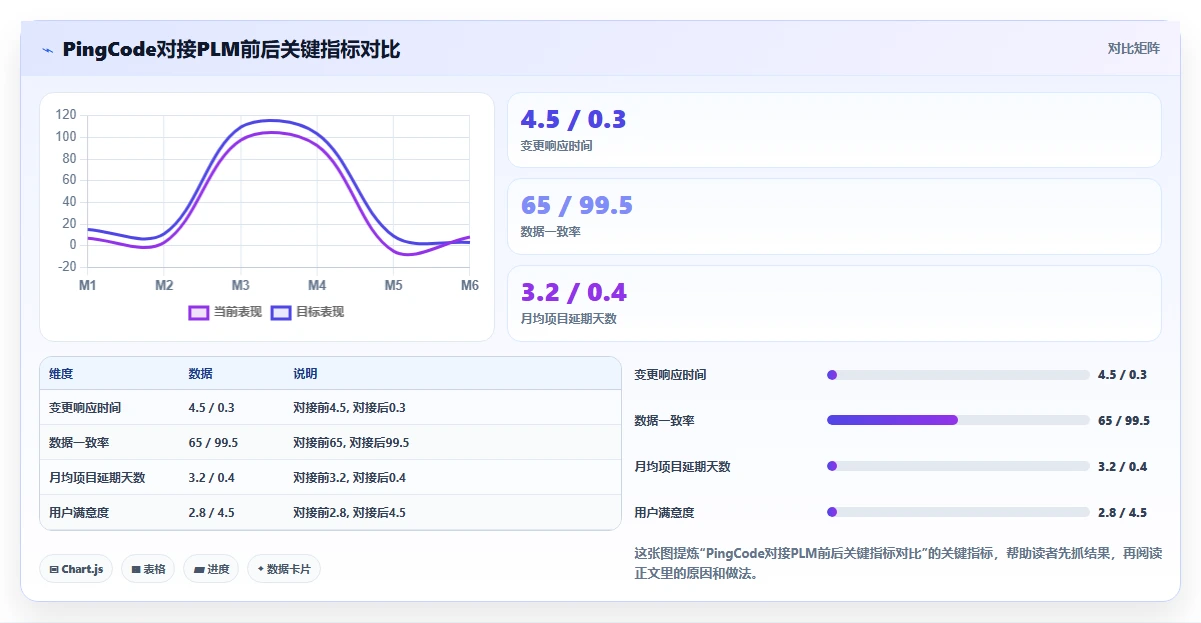This screenshot has width=1201, height=623.
Task: Click the lightning icon beside the PingCode title
Action: (48, 50)
